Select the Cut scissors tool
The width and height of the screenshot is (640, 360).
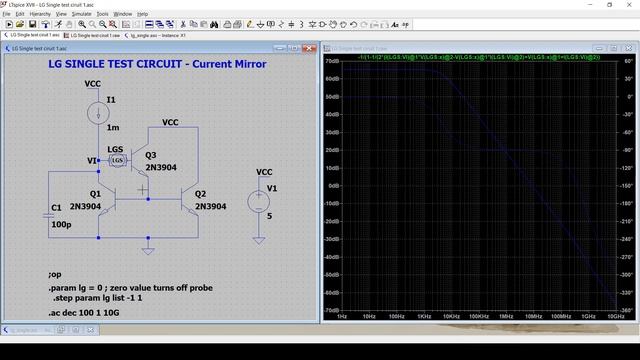click(183, 24)
